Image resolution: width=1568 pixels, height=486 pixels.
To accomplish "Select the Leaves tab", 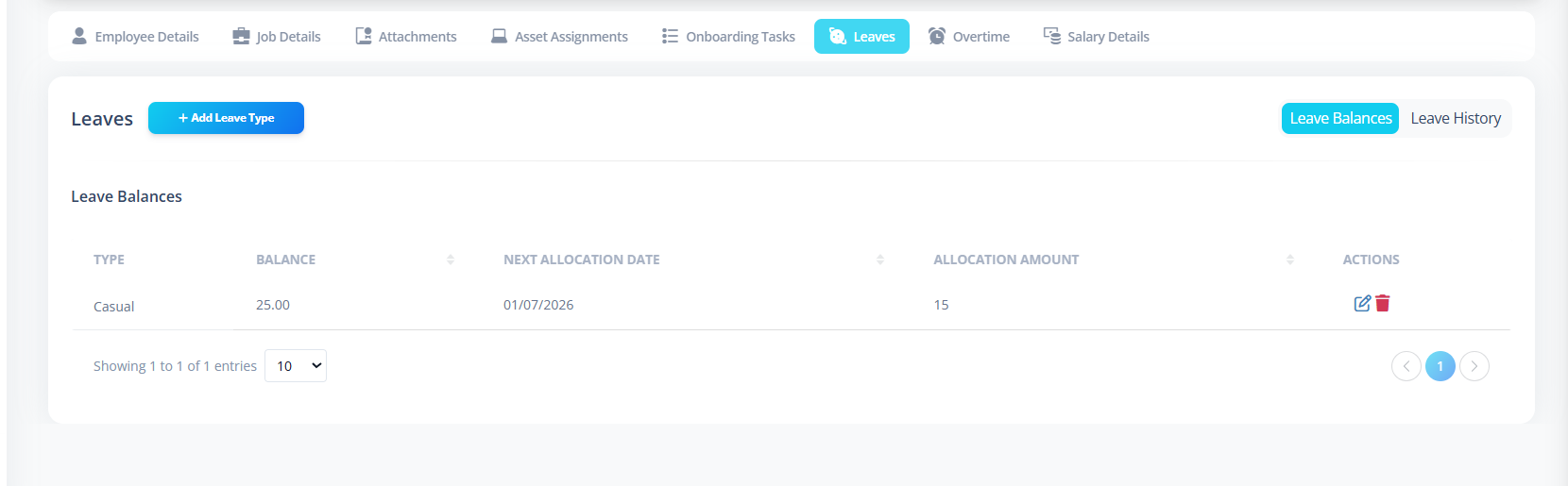I will 861,37.
